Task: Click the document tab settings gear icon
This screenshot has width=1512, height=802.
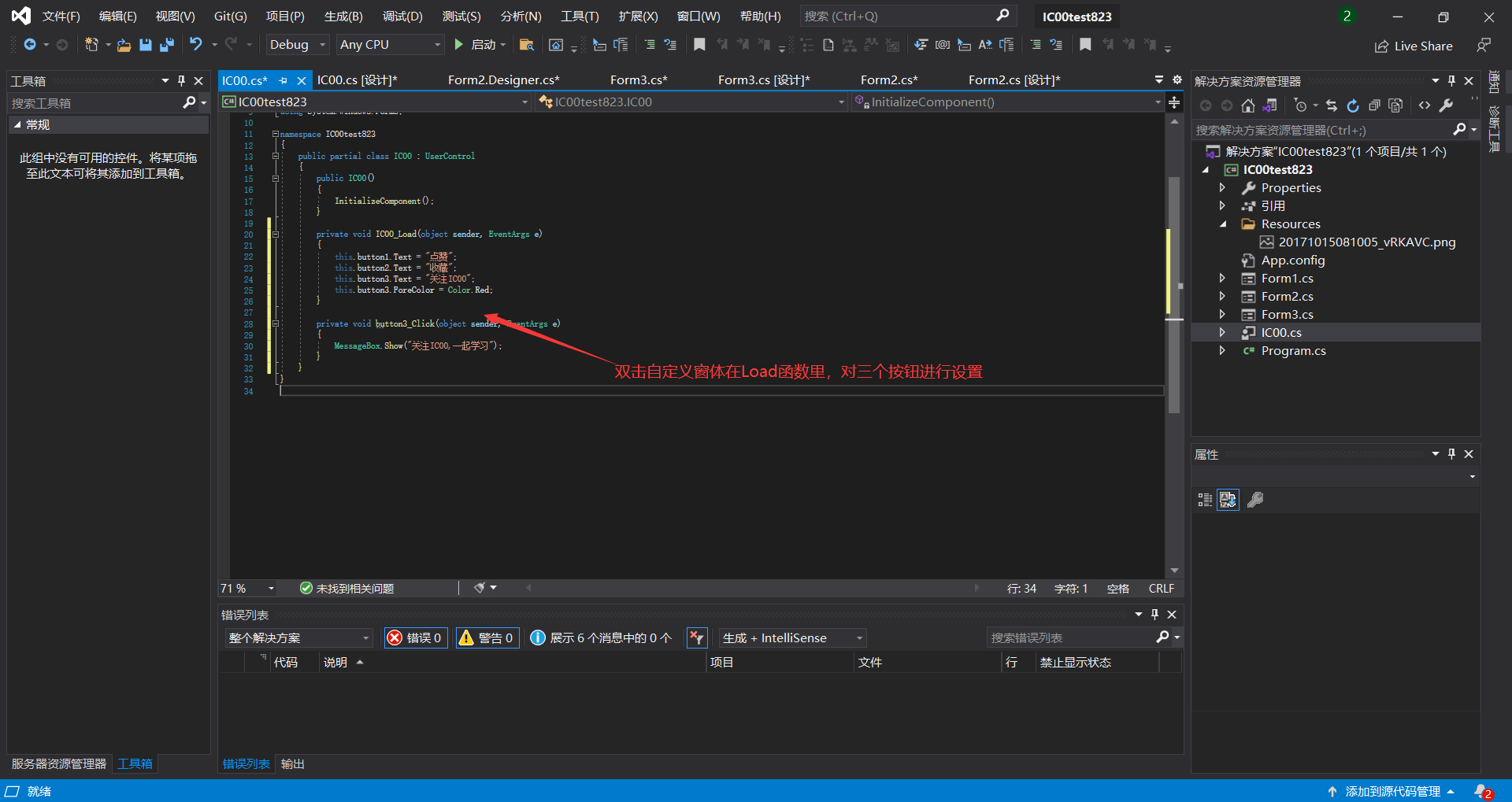Action: tap(1177, 79)
